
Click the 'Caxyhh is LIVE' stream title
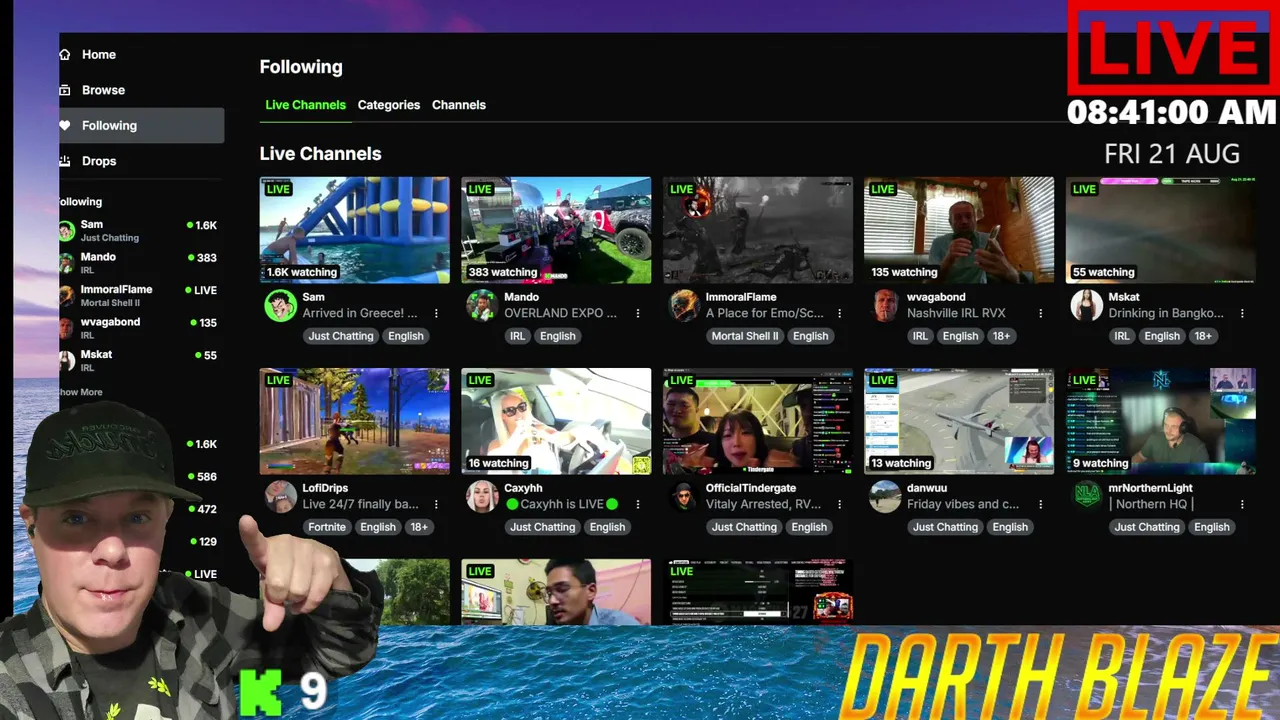[x=561, y=504]
